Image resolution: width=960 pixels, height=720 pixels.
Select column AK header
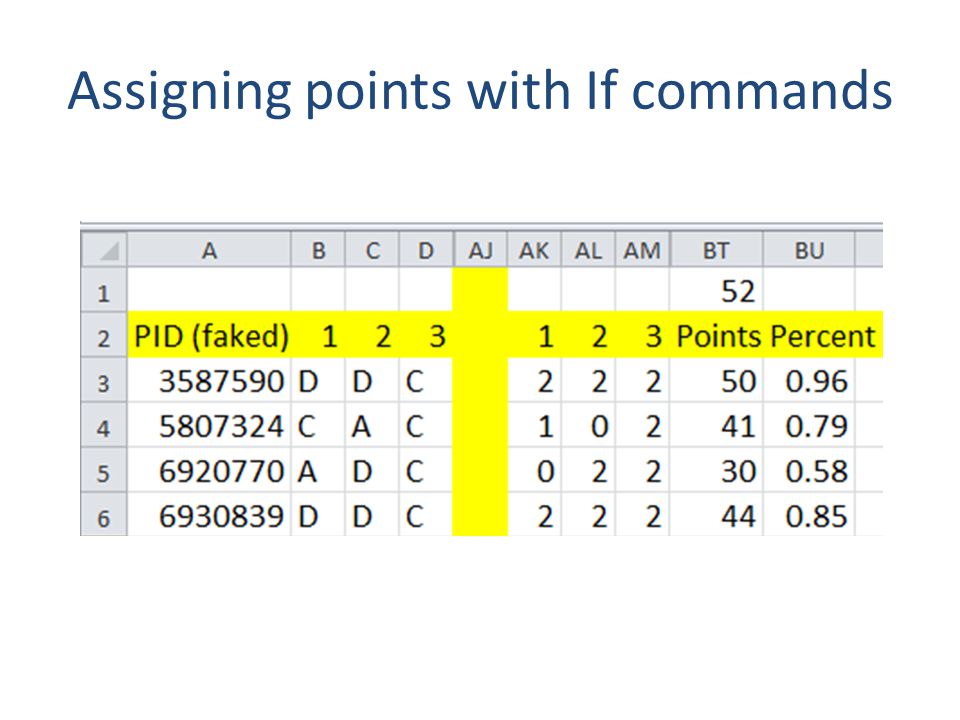point(534,250)
